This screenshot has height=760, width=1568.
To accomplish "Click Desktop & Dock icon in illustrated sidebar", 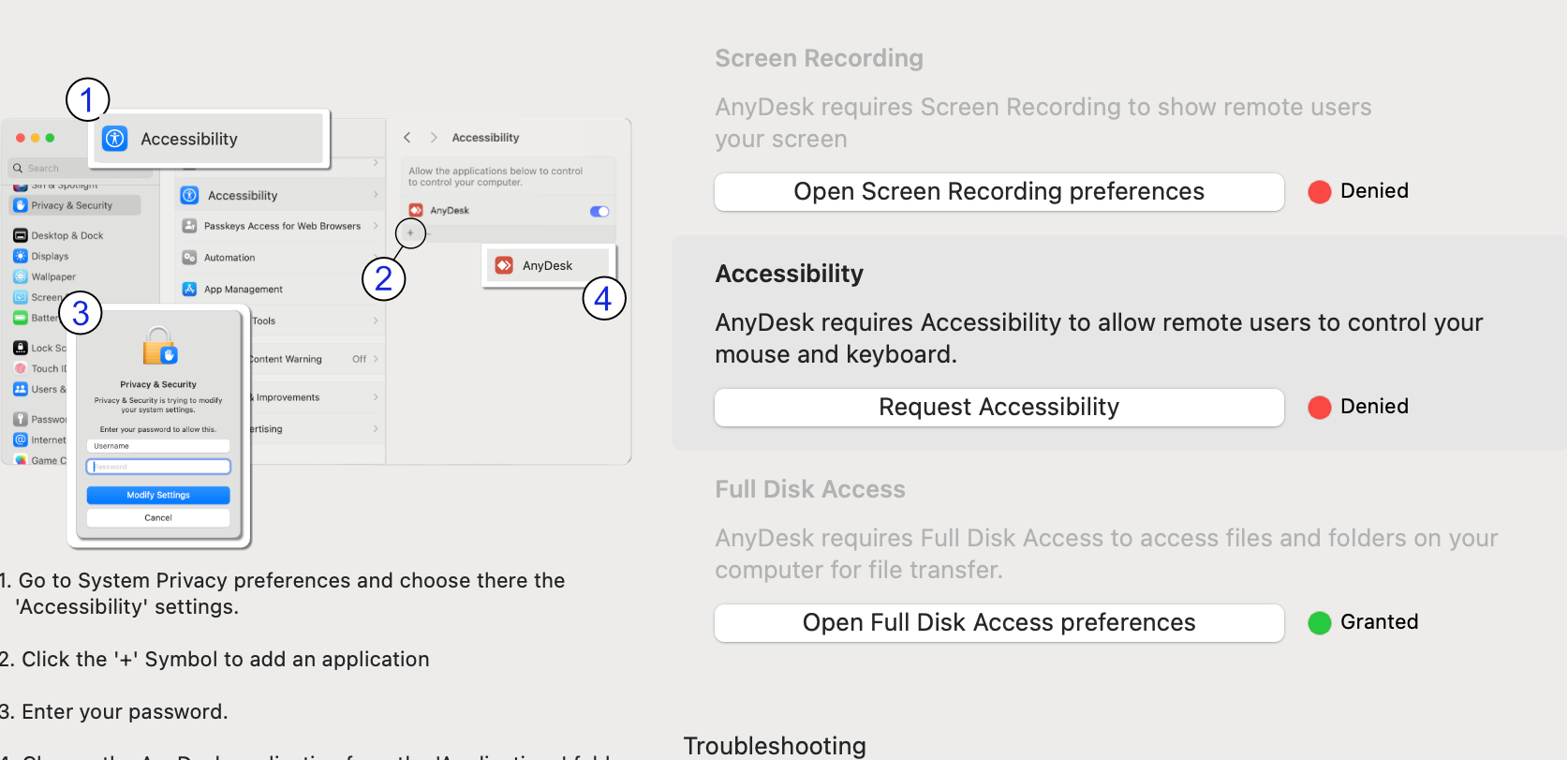I will click(21, 235).
